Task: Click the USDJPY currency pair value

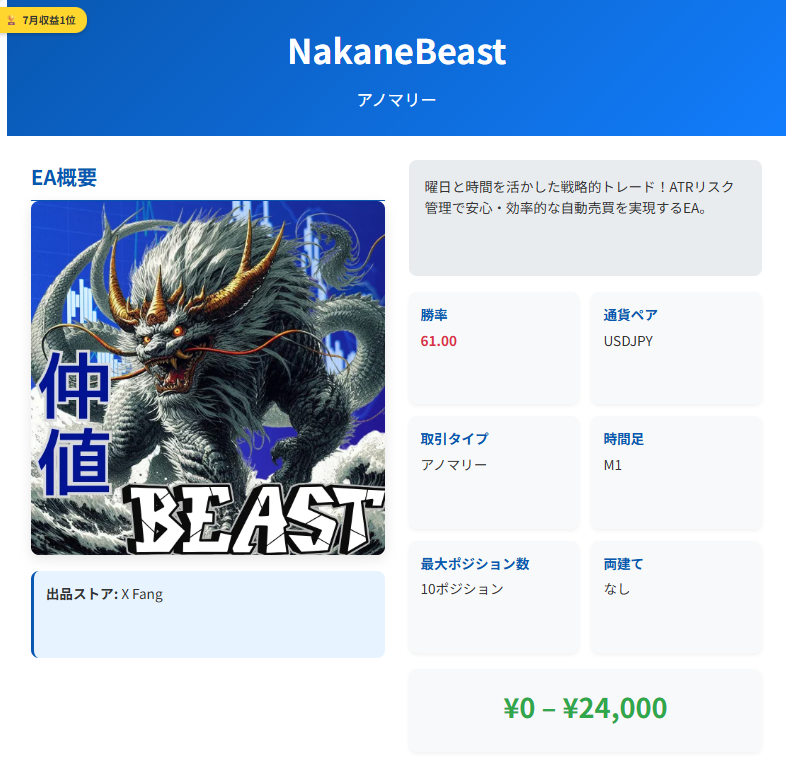Action: [628, 341]
